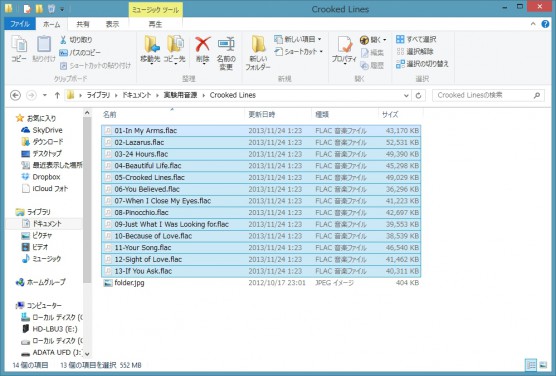Viewport: 556px width, 376px height.
Task: Sort by the Date modified (更新日時) column
Action: 278,115
